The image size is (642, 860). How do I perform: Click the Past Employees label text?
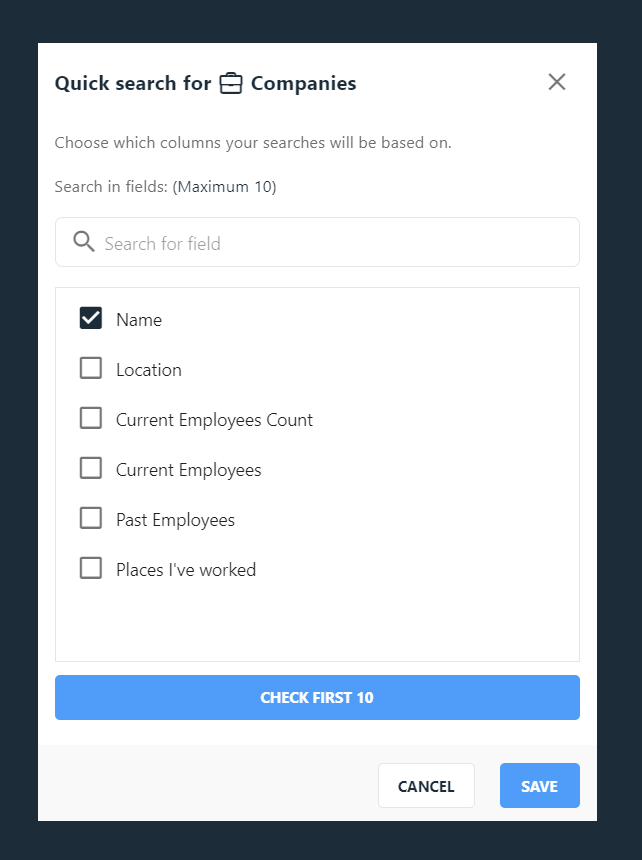[175, 520]
